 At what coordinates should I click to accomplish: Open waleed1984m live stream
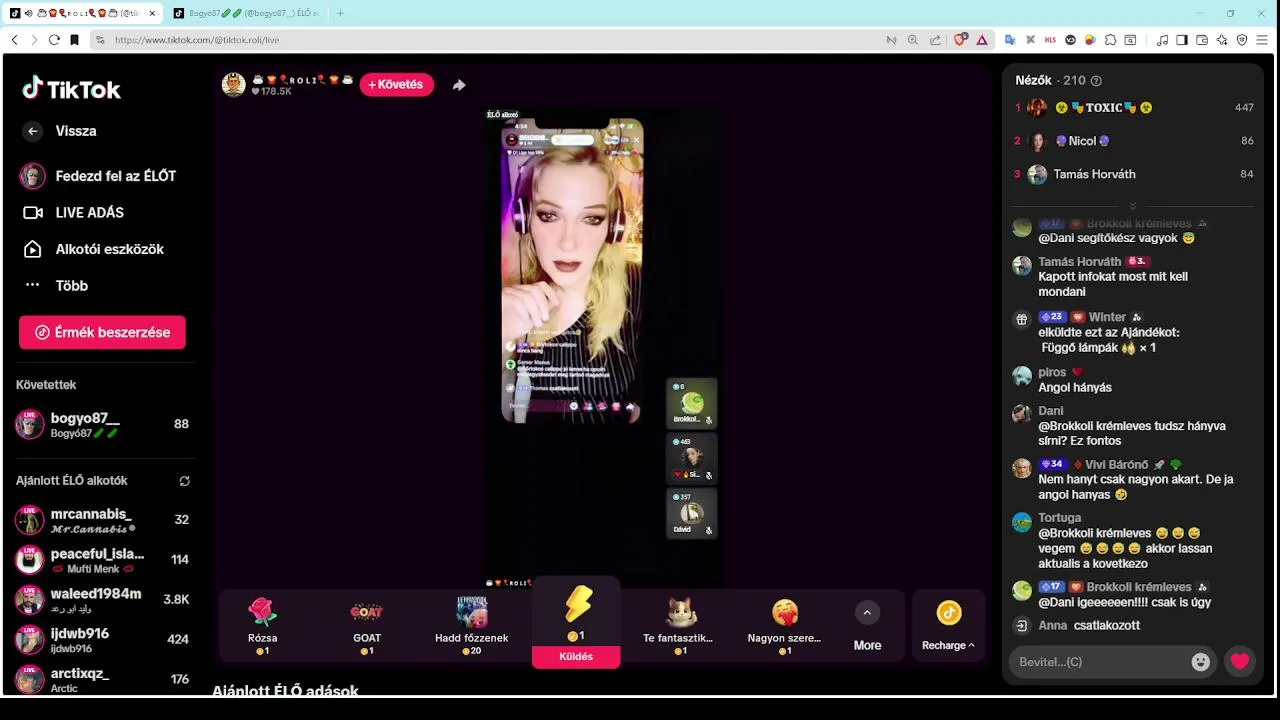pyautogui.click(x=102, y=600)
